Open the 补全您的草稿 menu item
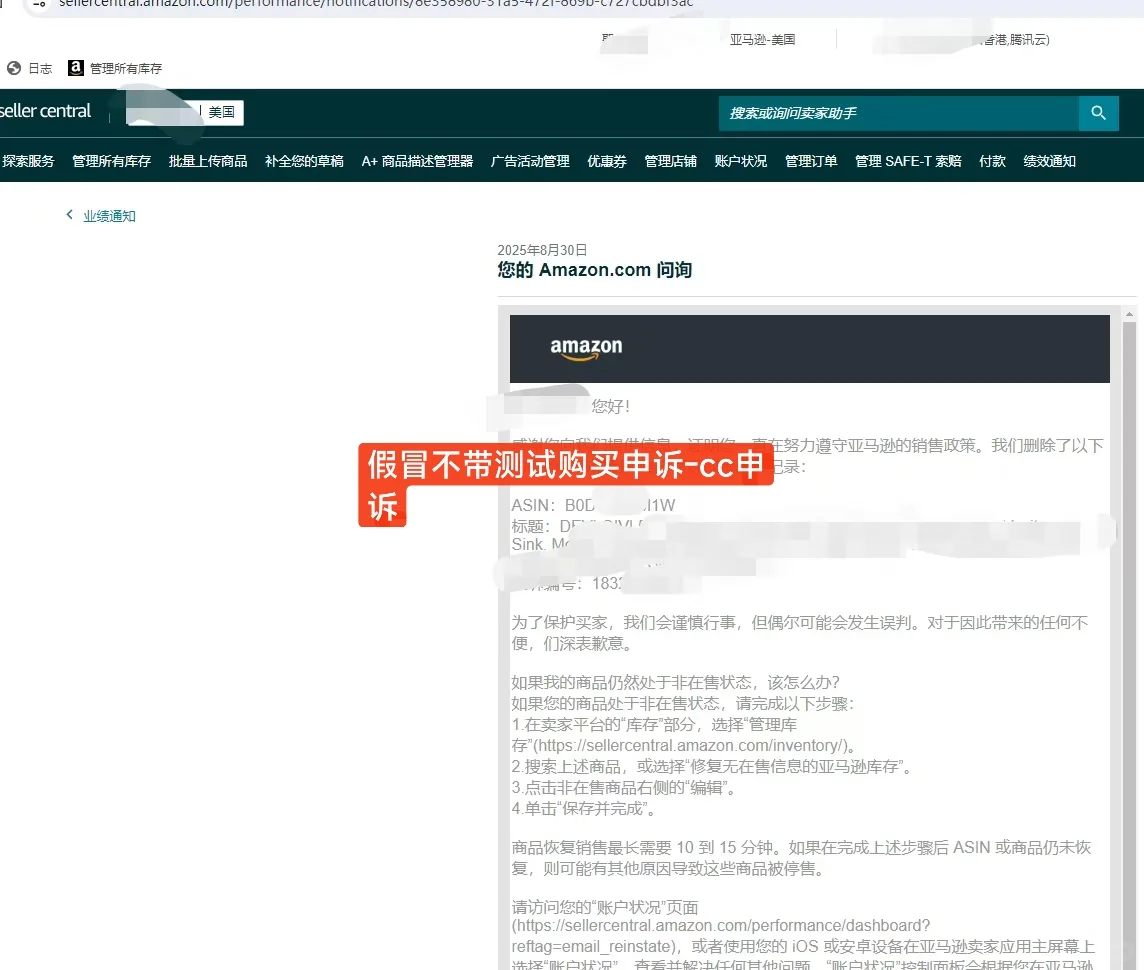The image size is (1144, 970). (304, 161)
